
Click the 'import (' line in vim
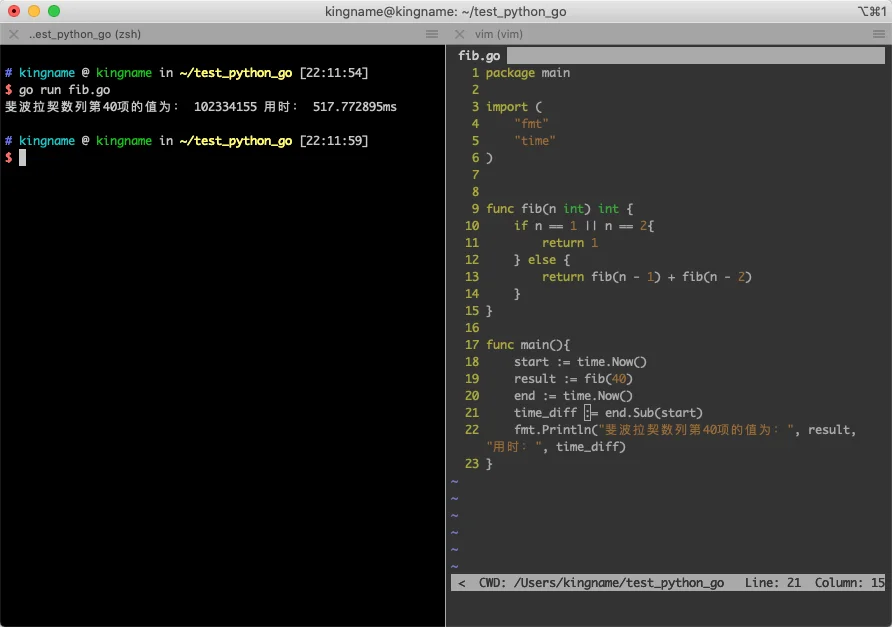pos(514,107)
